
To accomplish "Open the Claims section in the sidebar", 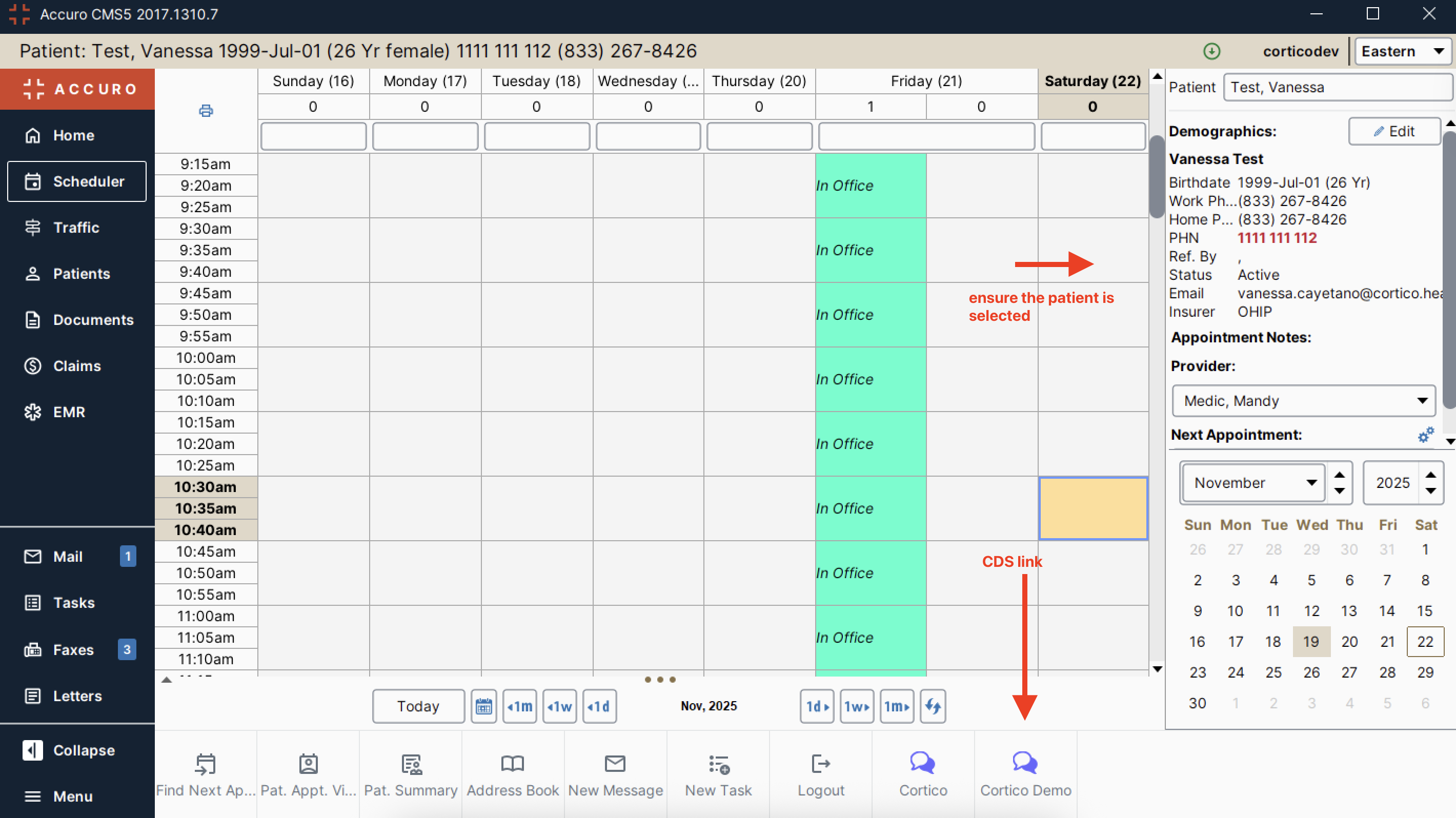I will 77,365.
